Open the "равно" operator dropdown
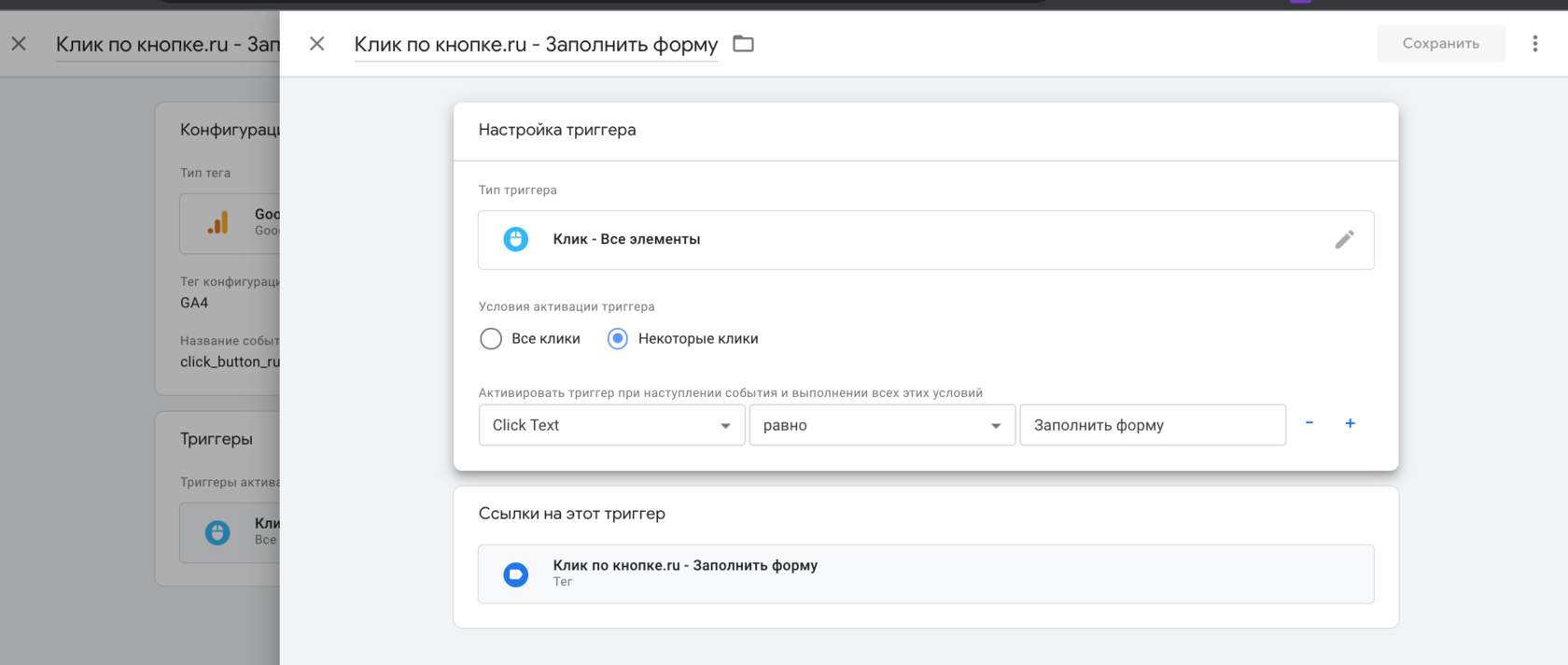Screen dimensions: 1568x665 tap(882, 425)
